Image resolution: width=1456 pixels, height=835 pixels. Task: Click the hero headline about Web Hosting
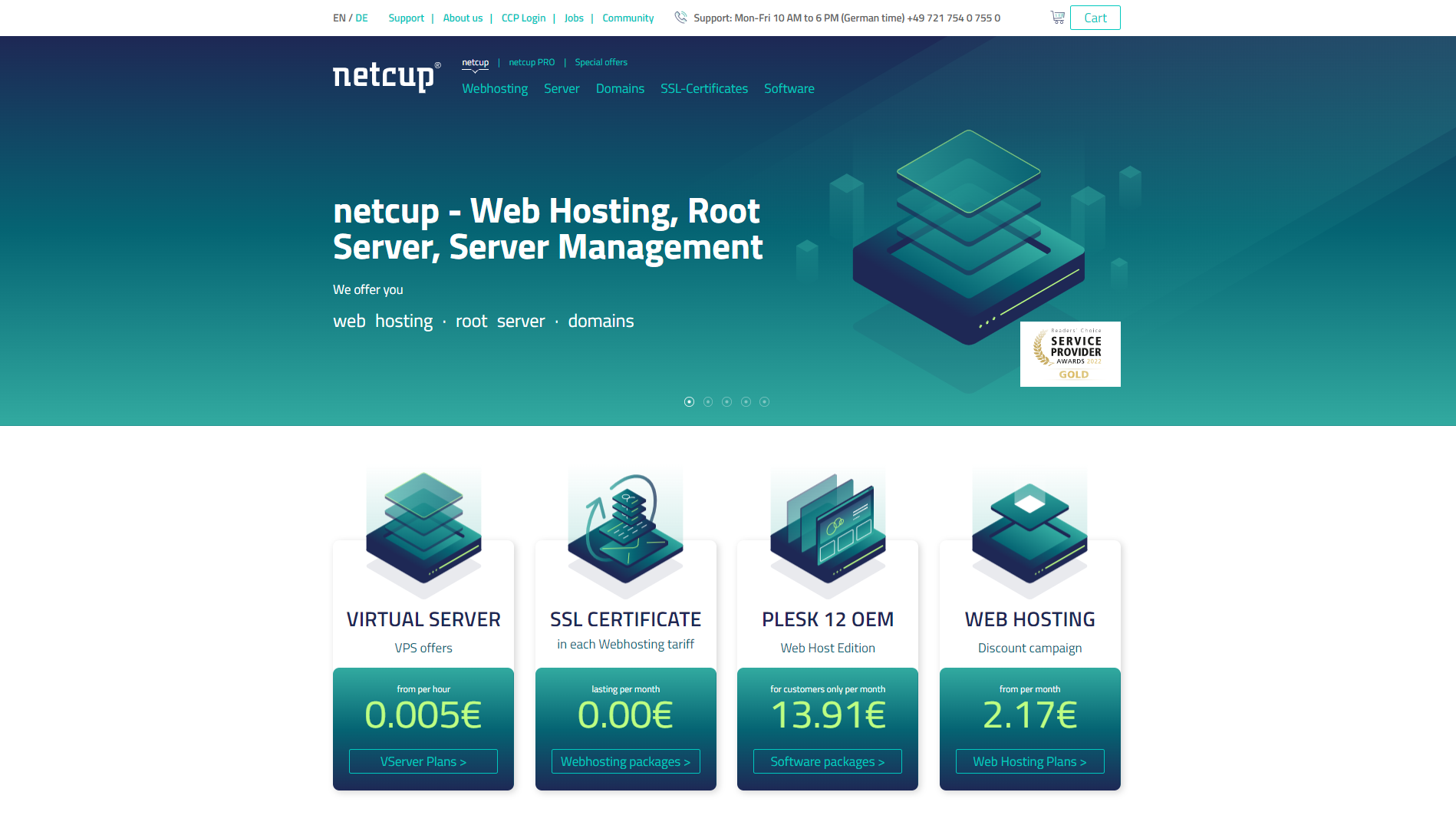(x=548, y=229)
